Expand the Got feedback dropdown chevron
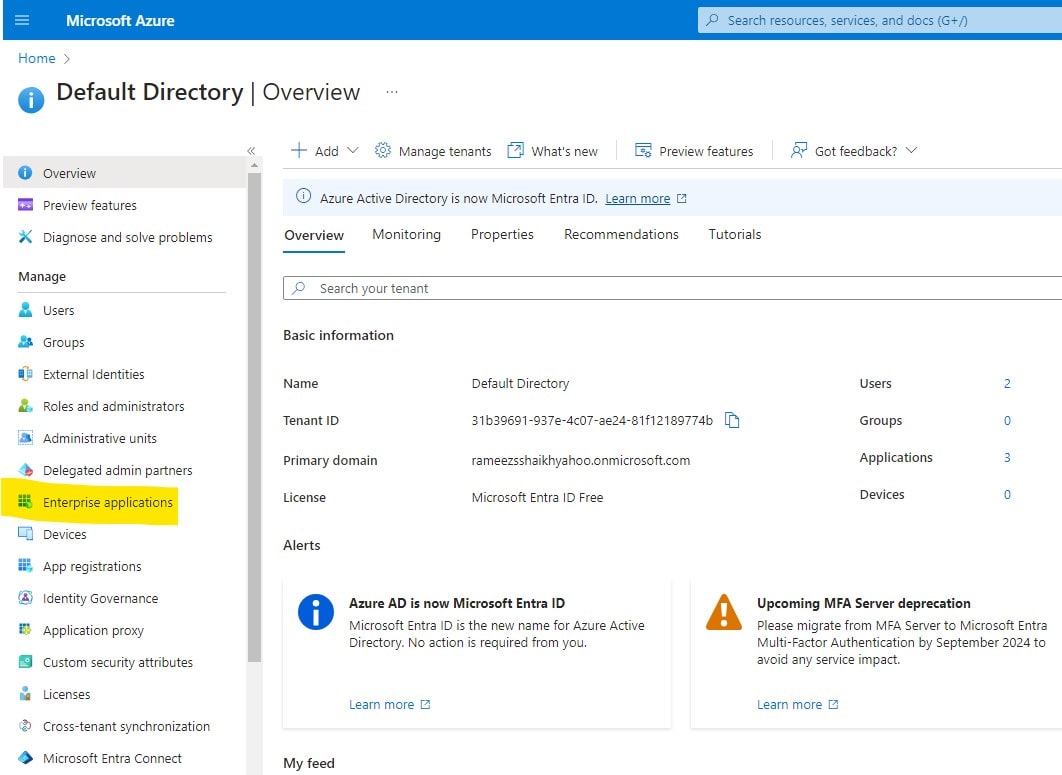 (912, 150)
